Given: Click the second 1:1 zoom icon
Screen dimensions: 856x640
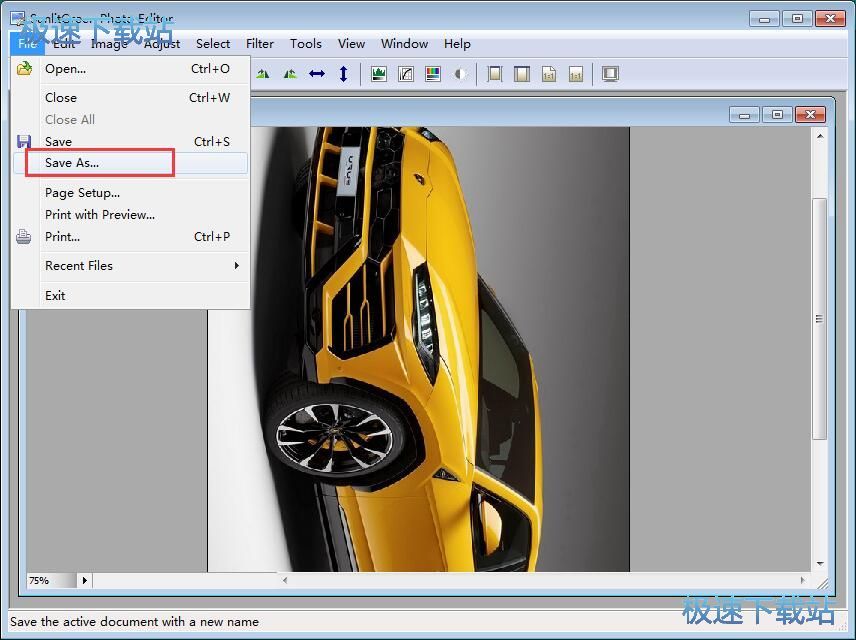Looking at the screenshot, I should [x=576, y=74].
